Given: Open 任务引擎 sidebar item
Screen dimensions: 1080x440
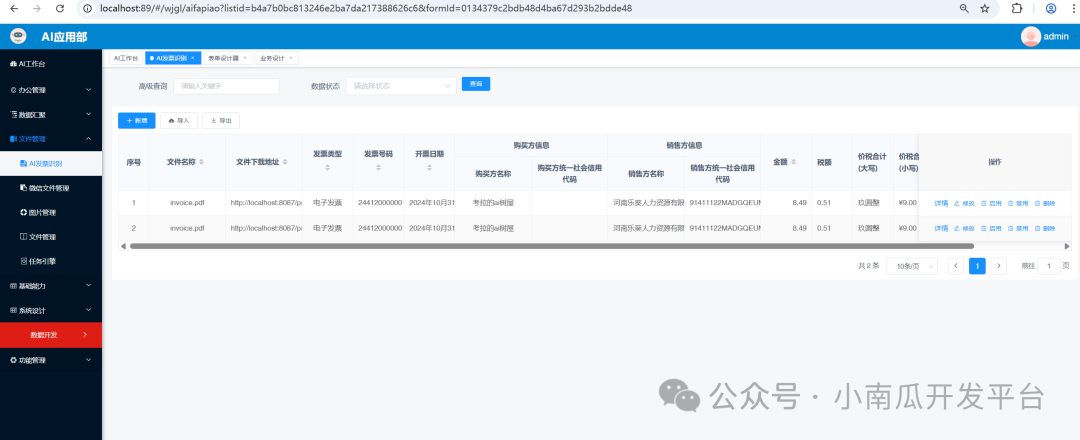Looking at the screenshot, I should (51, 261).
